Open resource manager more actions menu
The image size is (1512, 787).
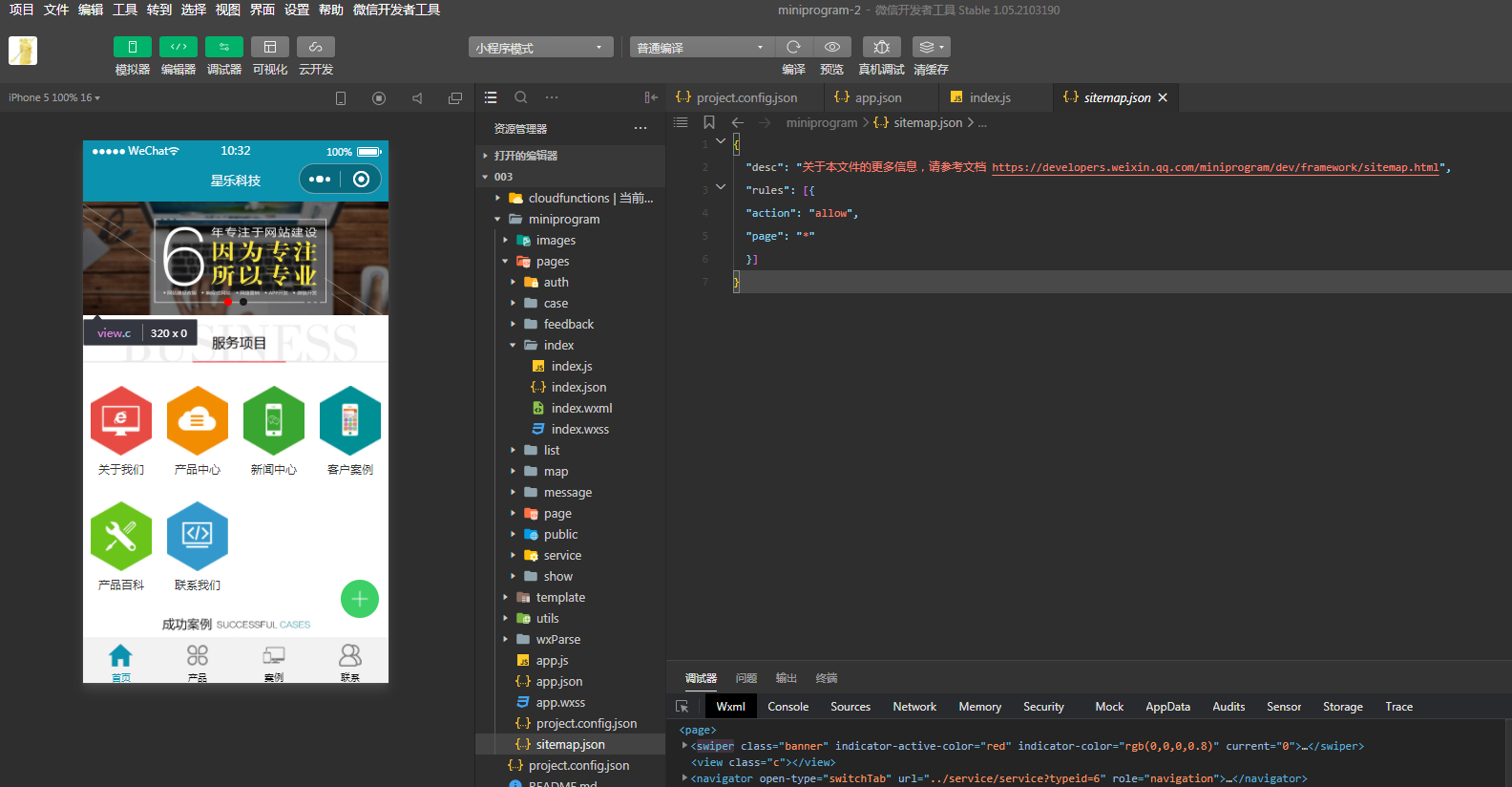click(x=640, y=128)
